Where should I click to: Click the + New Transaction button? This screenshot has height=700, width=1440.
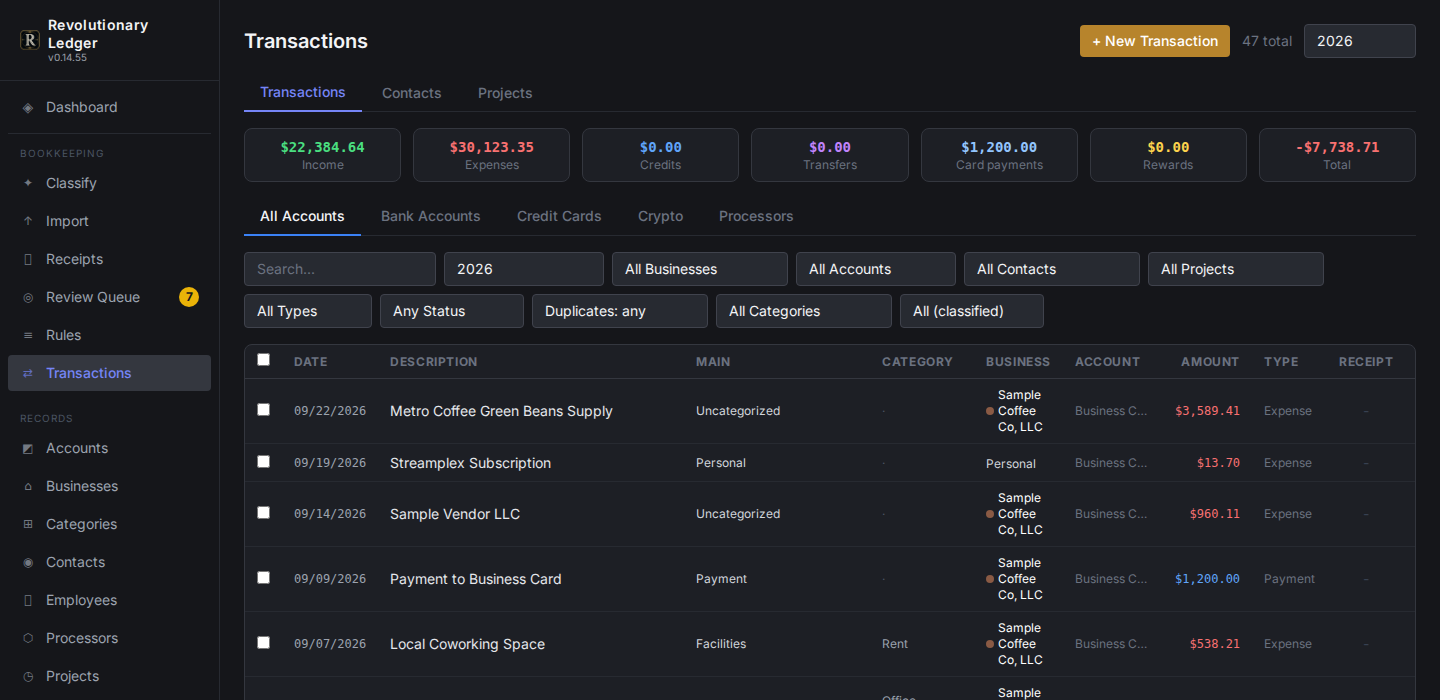click(1155, 41)
